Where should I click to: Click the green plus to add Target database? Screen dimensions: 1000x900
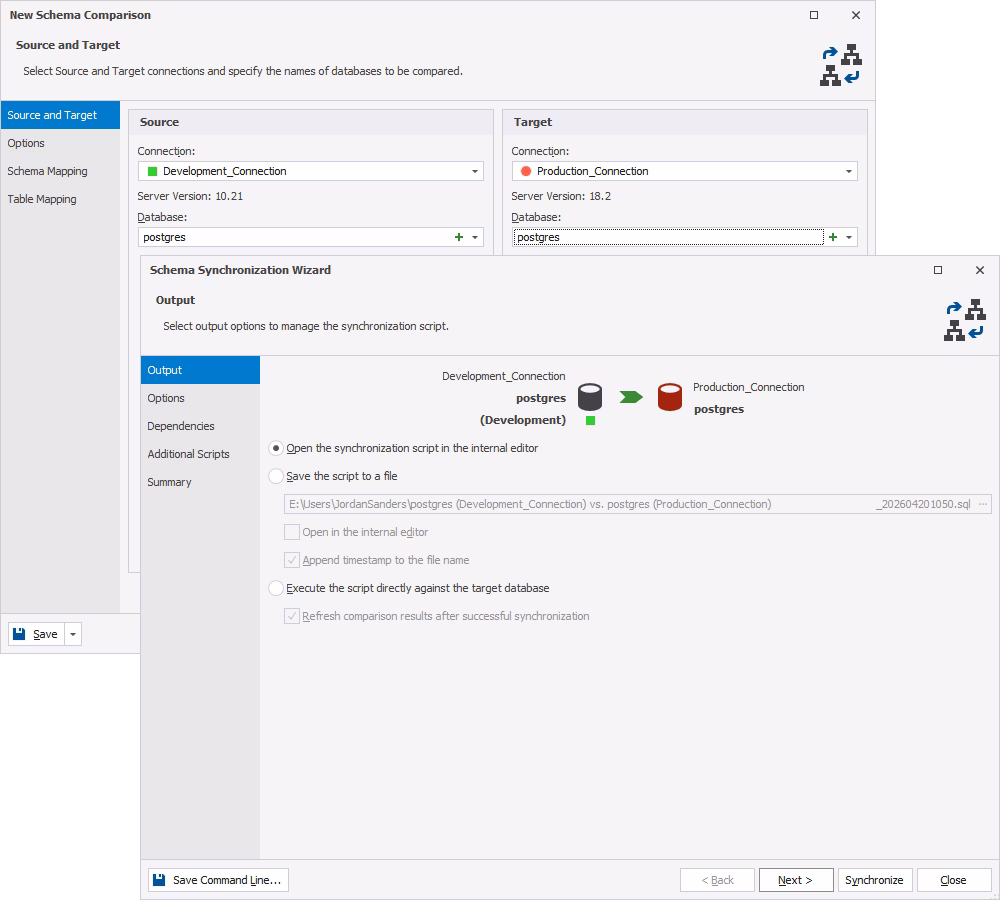[832, 237]
